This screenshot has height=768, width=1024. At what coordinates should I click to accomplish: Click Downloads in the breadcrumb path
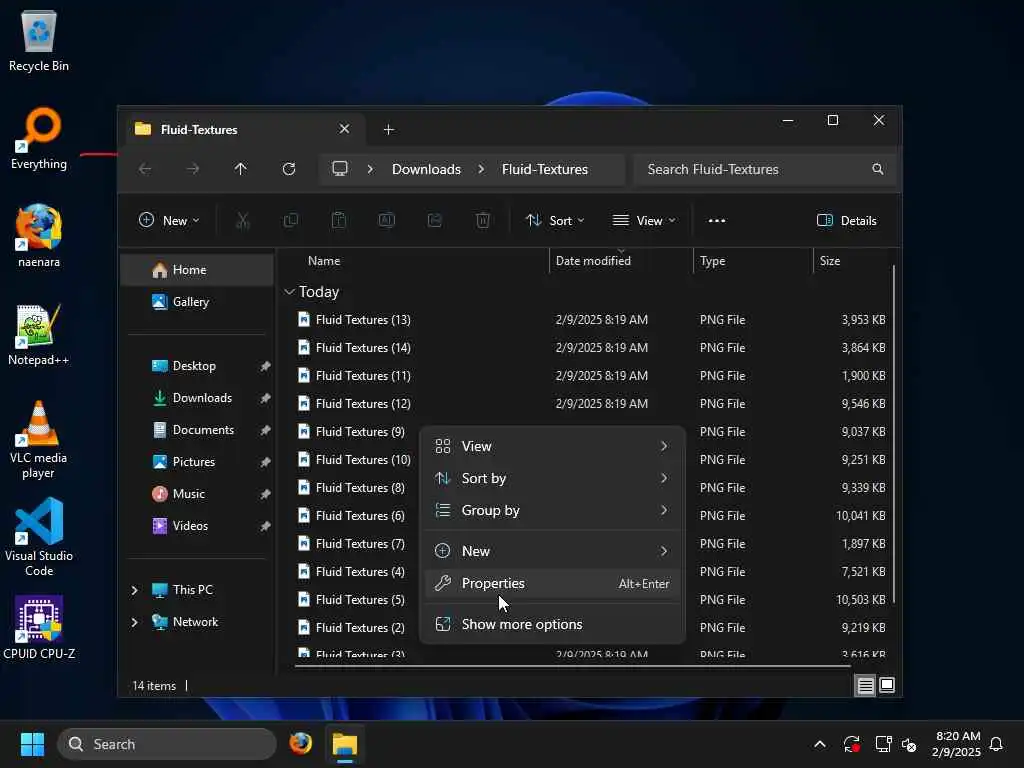point(426,169)
